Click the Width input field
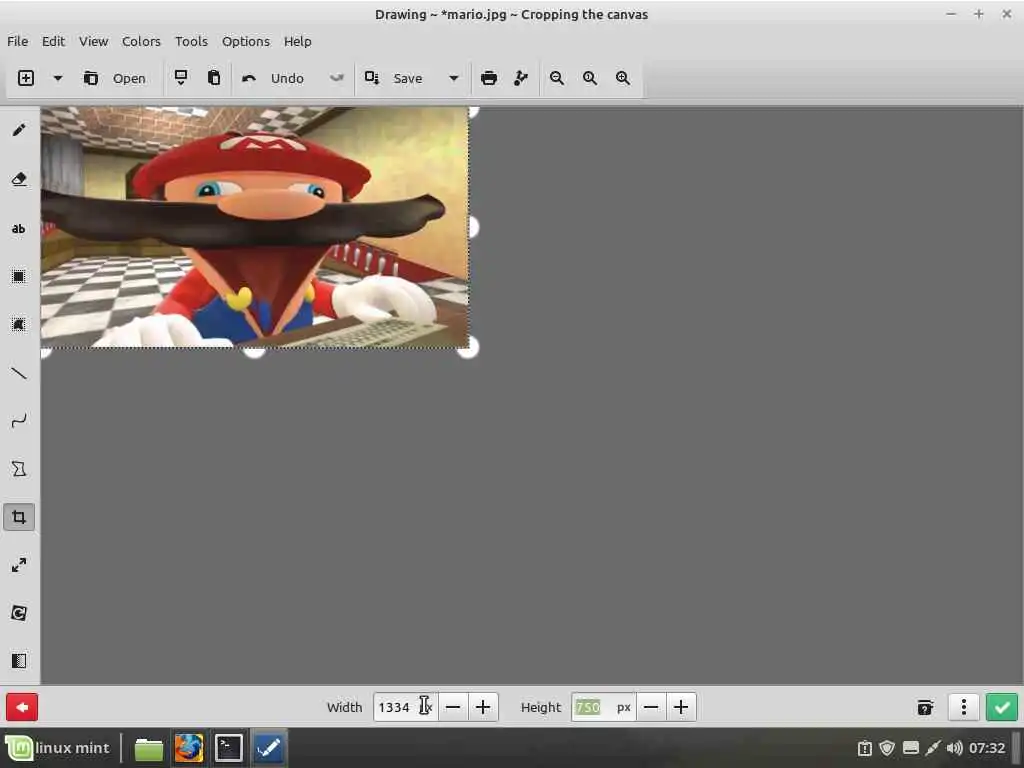The height and width of the screenshot is (768, 1024). coord(405,707)
